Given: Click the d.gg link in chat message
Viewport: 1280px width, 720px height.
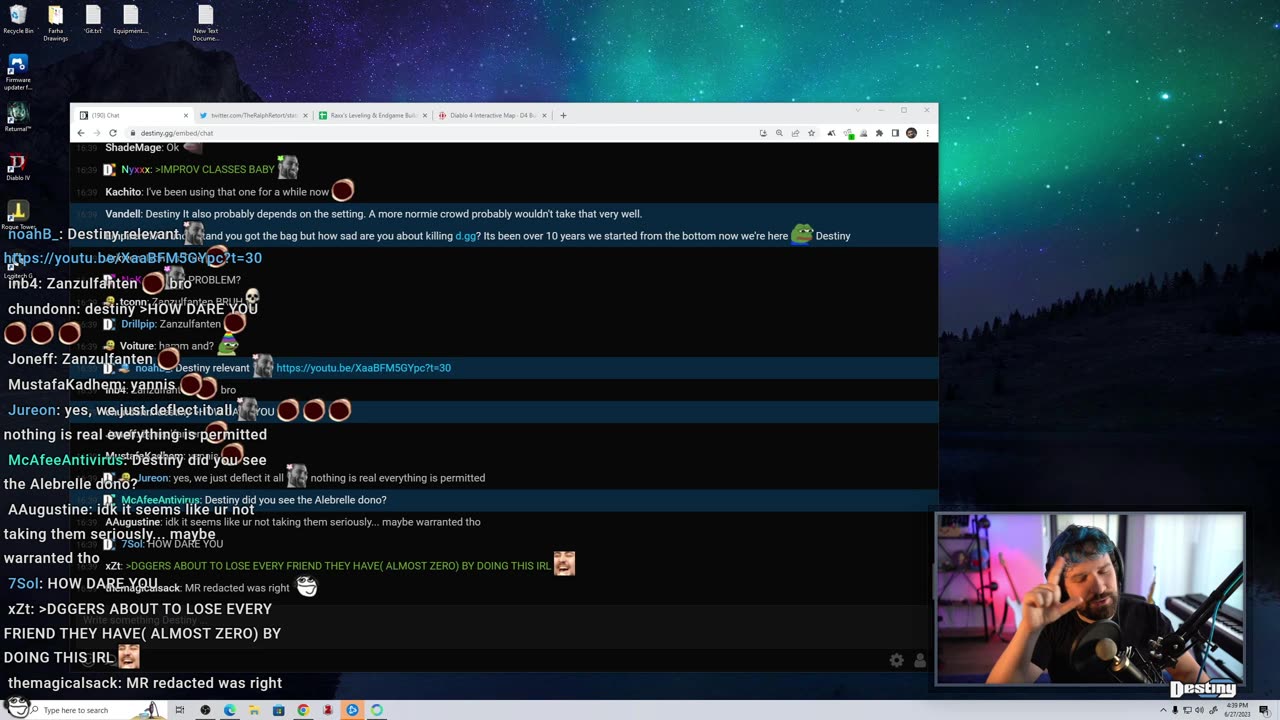Looking at the screenshot, I should pyautogui.click(x=466, y=236).
